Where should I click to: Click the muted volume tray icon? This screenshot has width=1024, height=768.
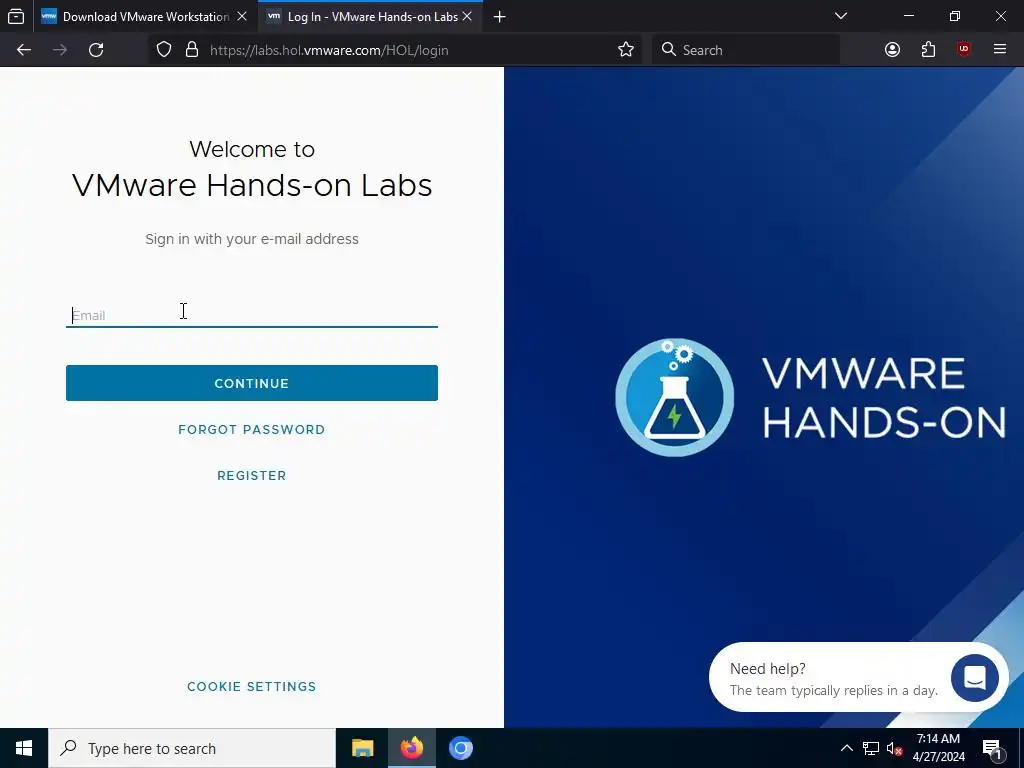[894, 749]
